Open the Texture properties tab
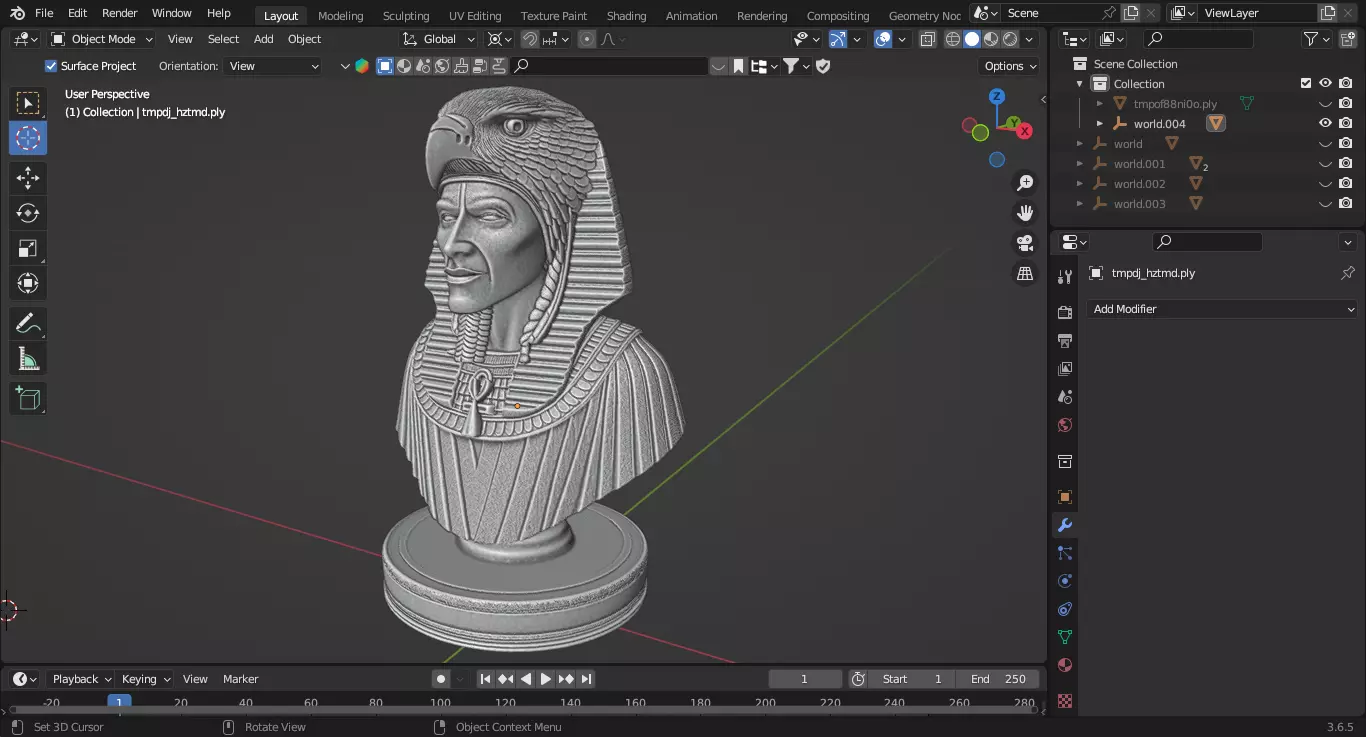Screen dimensions: 1366x737 pos(1065,701)
